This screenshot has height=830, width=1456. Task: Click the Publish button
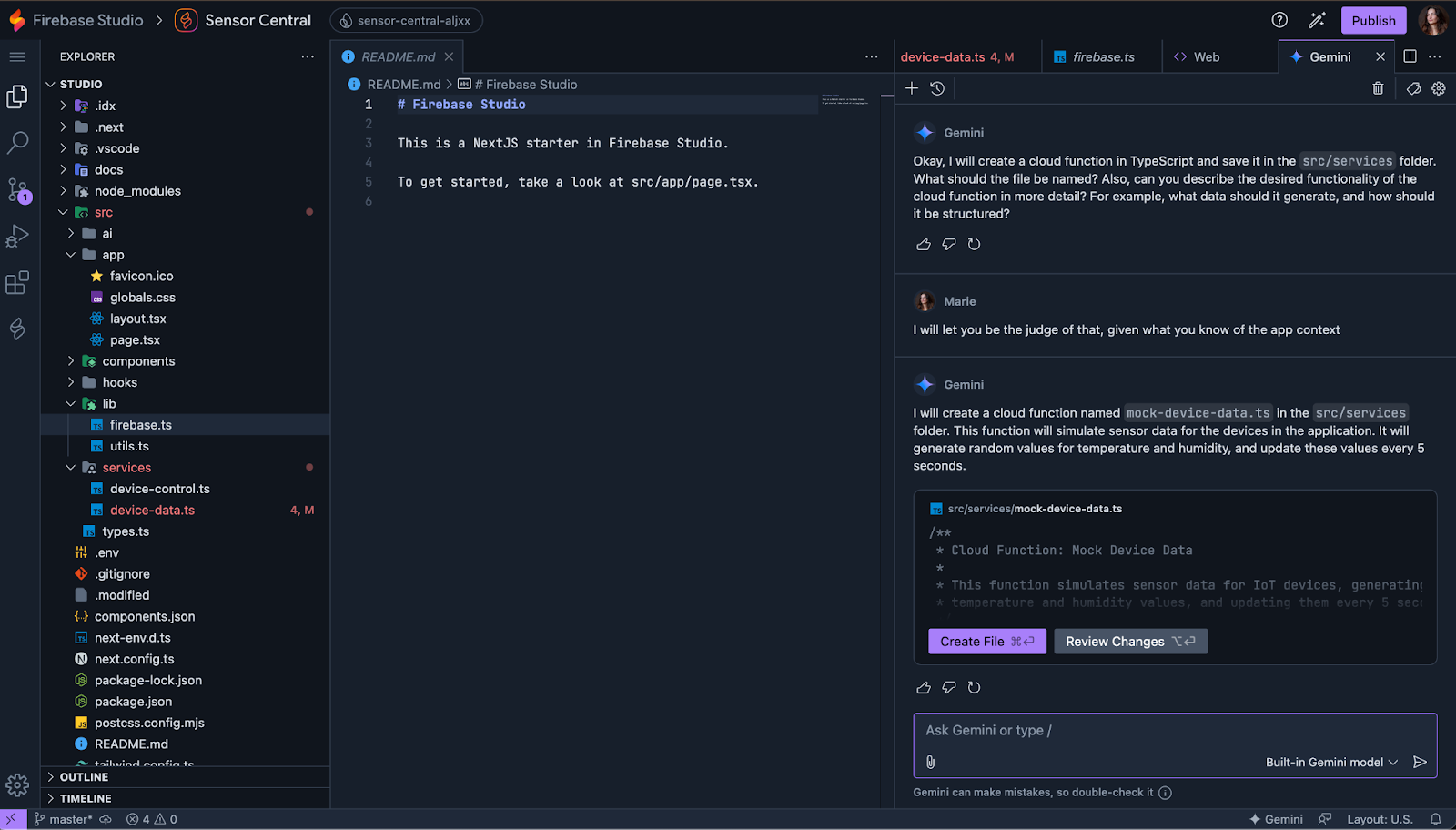click(x=1373, y=20)
